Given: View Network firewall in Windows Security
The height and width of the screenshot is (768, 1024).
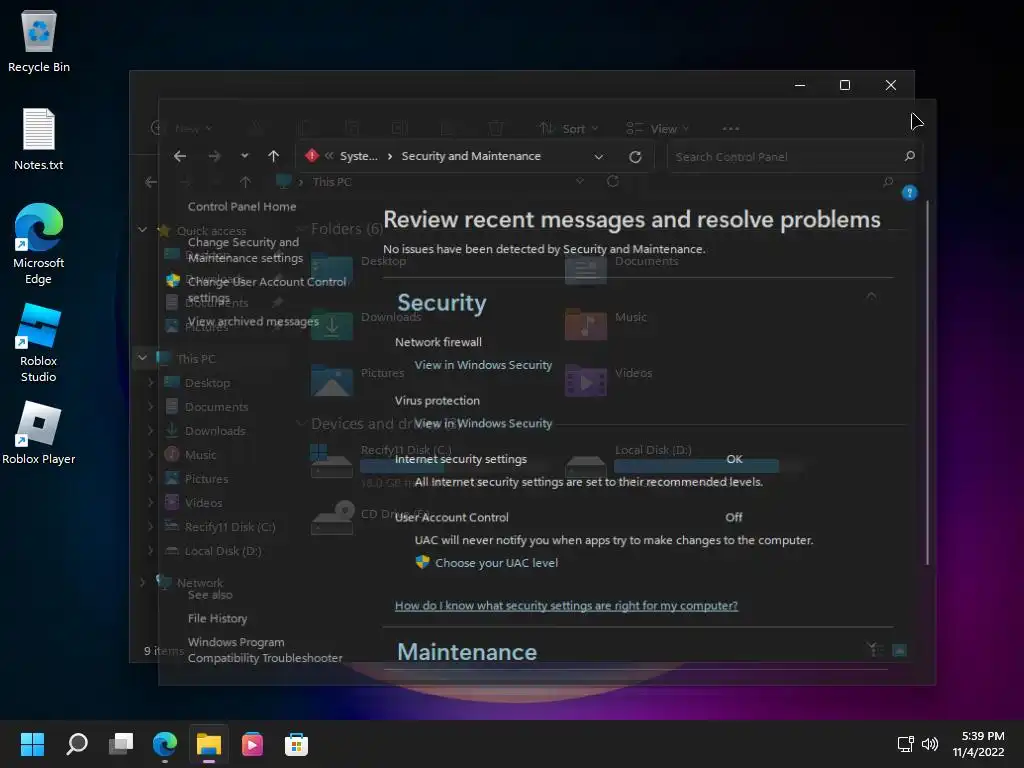Looking at the screenshot, I should (483, 365).
